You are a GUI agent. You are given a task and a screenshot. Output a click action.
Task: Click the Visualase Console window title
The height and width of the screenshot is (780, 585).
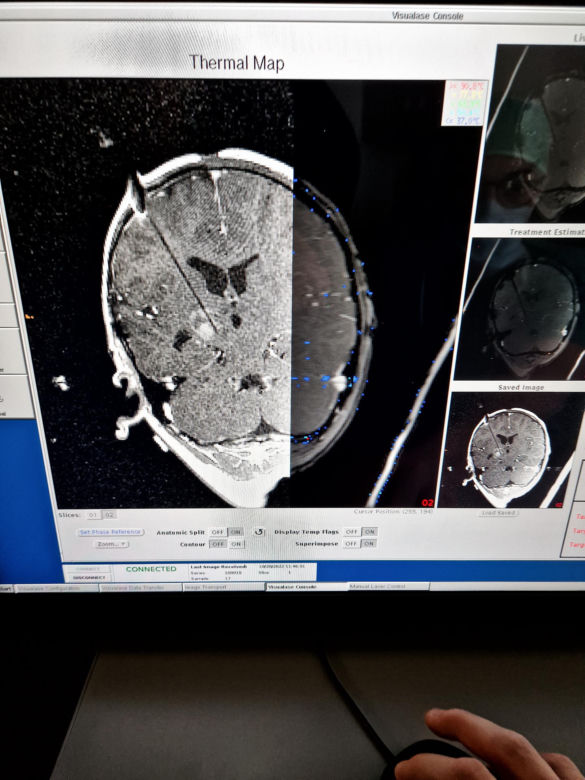(x=427, y=16)
